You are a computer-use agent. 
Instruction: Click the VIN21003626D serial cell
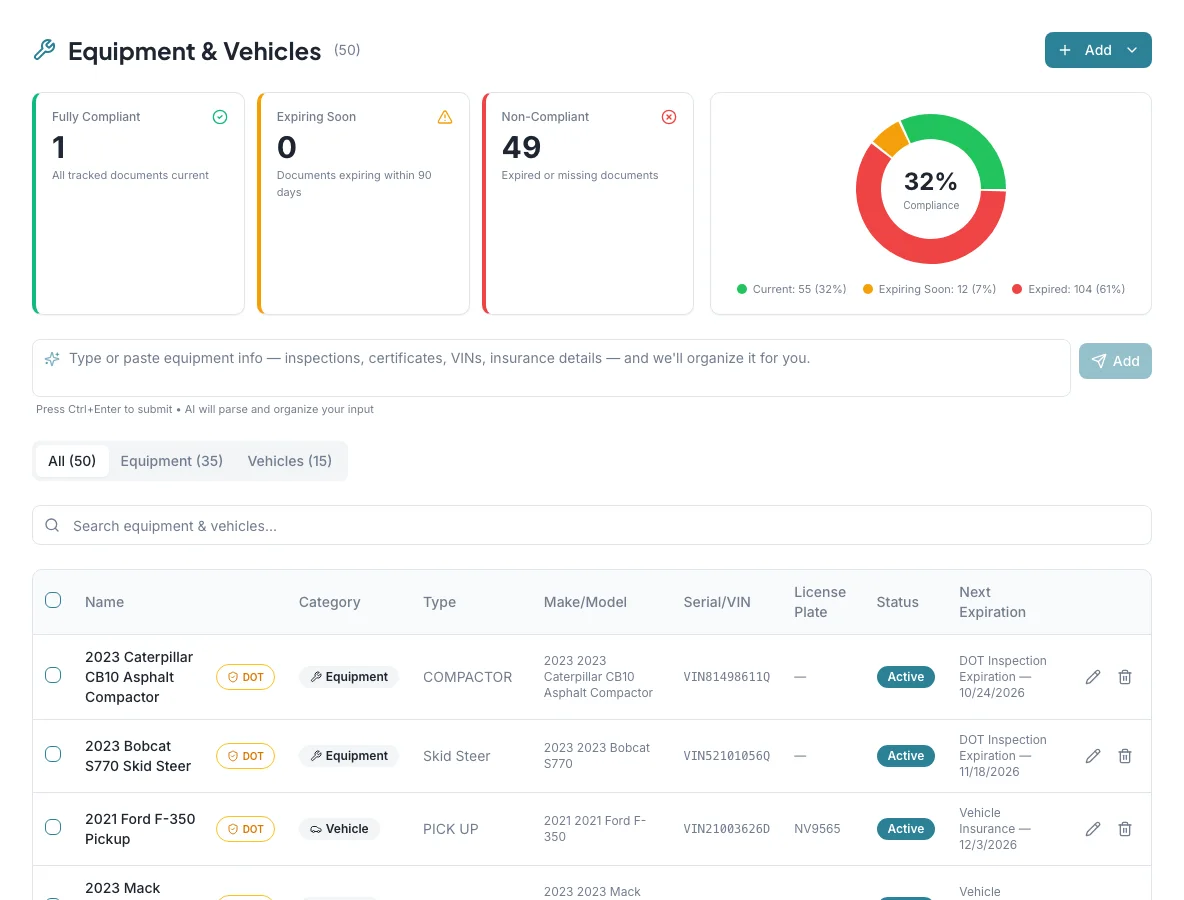726,829
